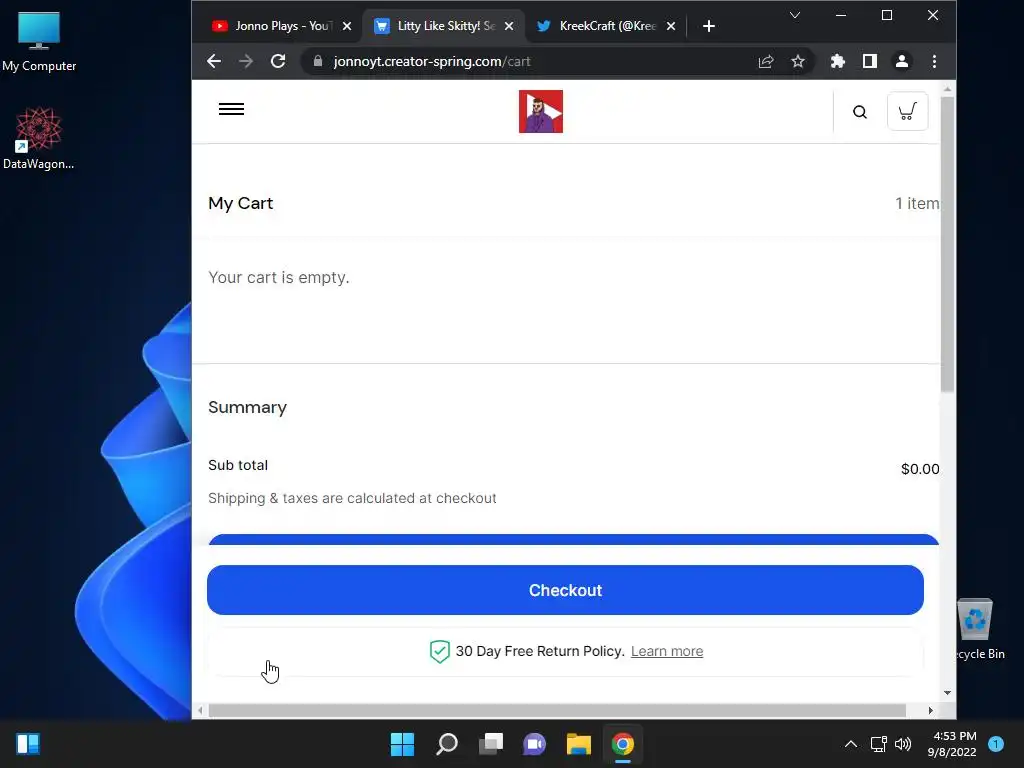Close the KreekCraft Twitter tab

pyautogui.click(x=671, y=26)
